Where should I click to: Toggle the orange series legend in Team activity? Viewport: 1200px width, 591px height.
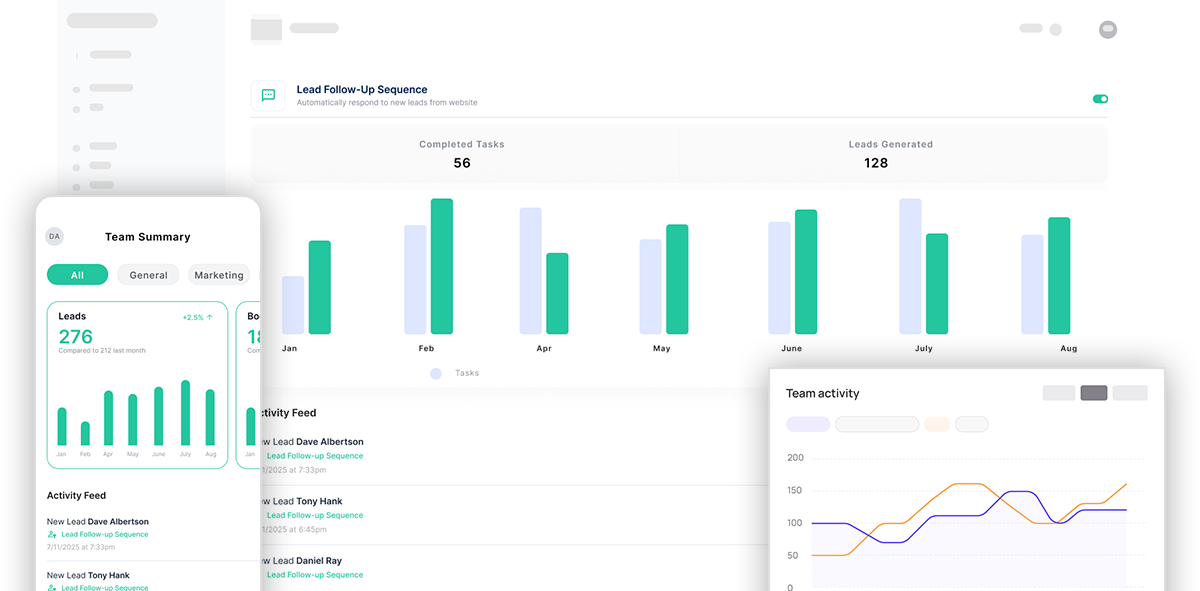pyautogui.click(x=936, y=424)
